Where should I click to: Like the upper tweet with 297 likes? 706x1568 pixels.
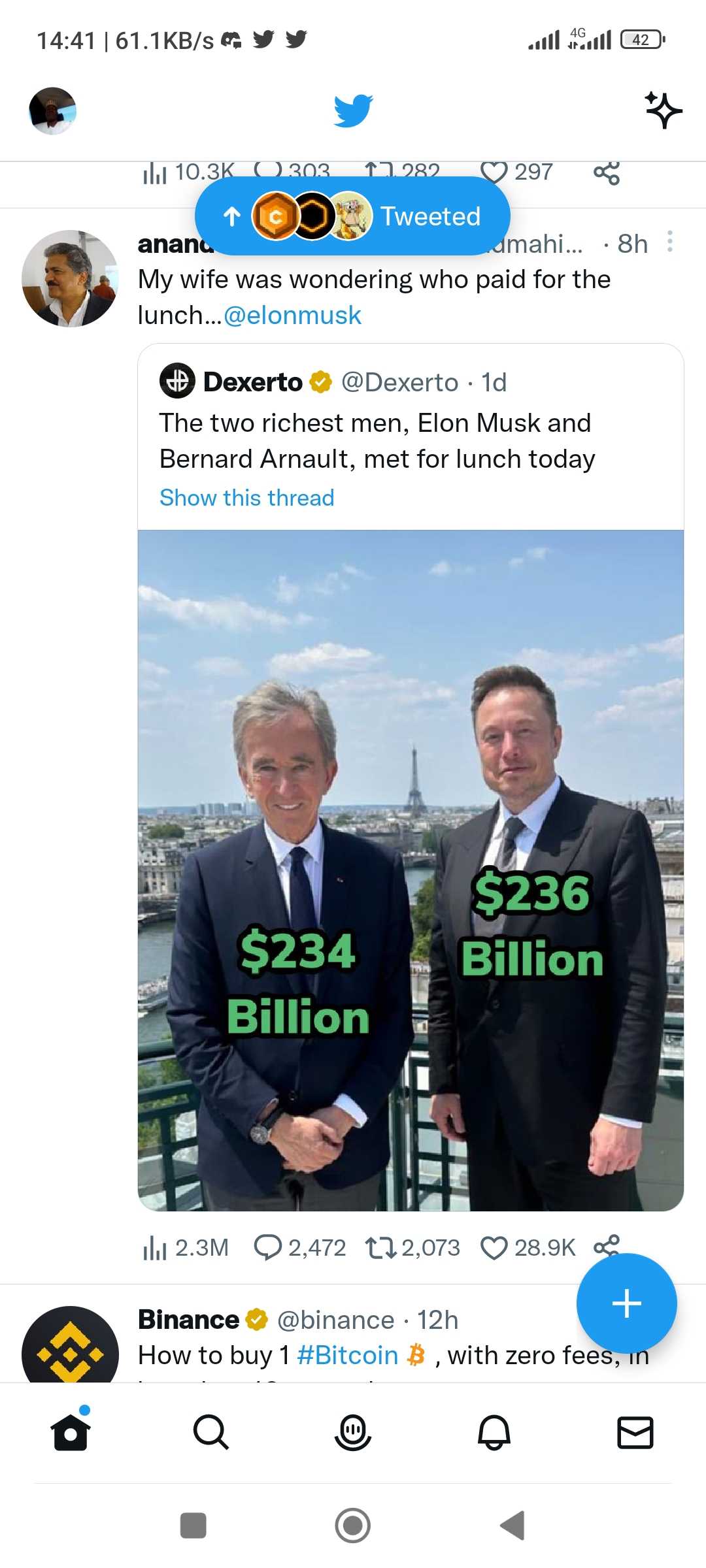pos(516,172)
